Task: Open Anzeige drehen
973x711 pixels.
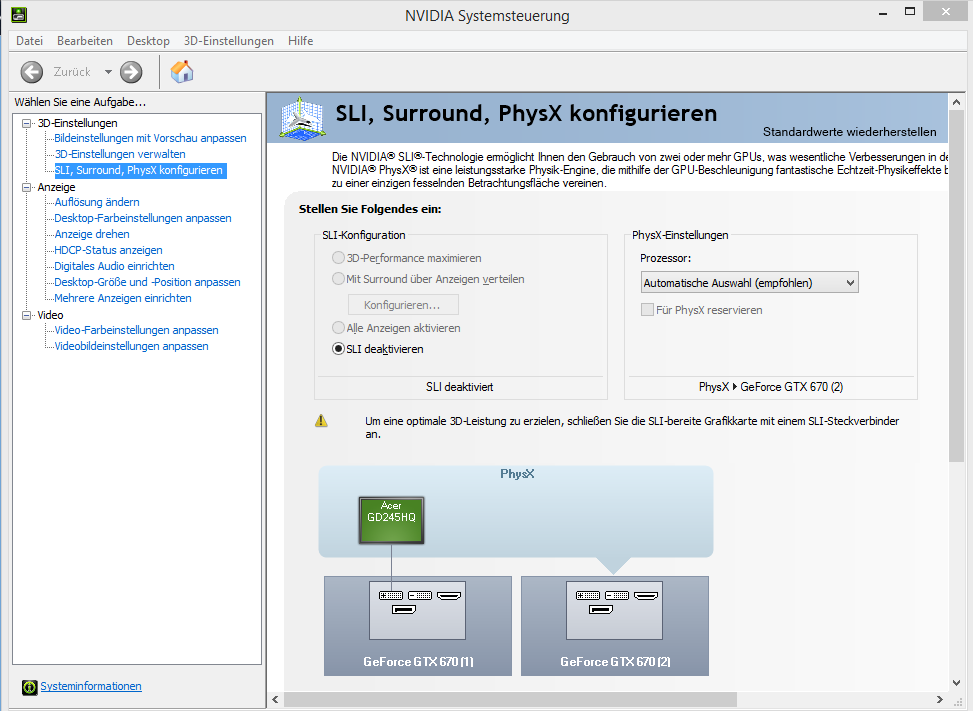Action: tap(92, 235)
